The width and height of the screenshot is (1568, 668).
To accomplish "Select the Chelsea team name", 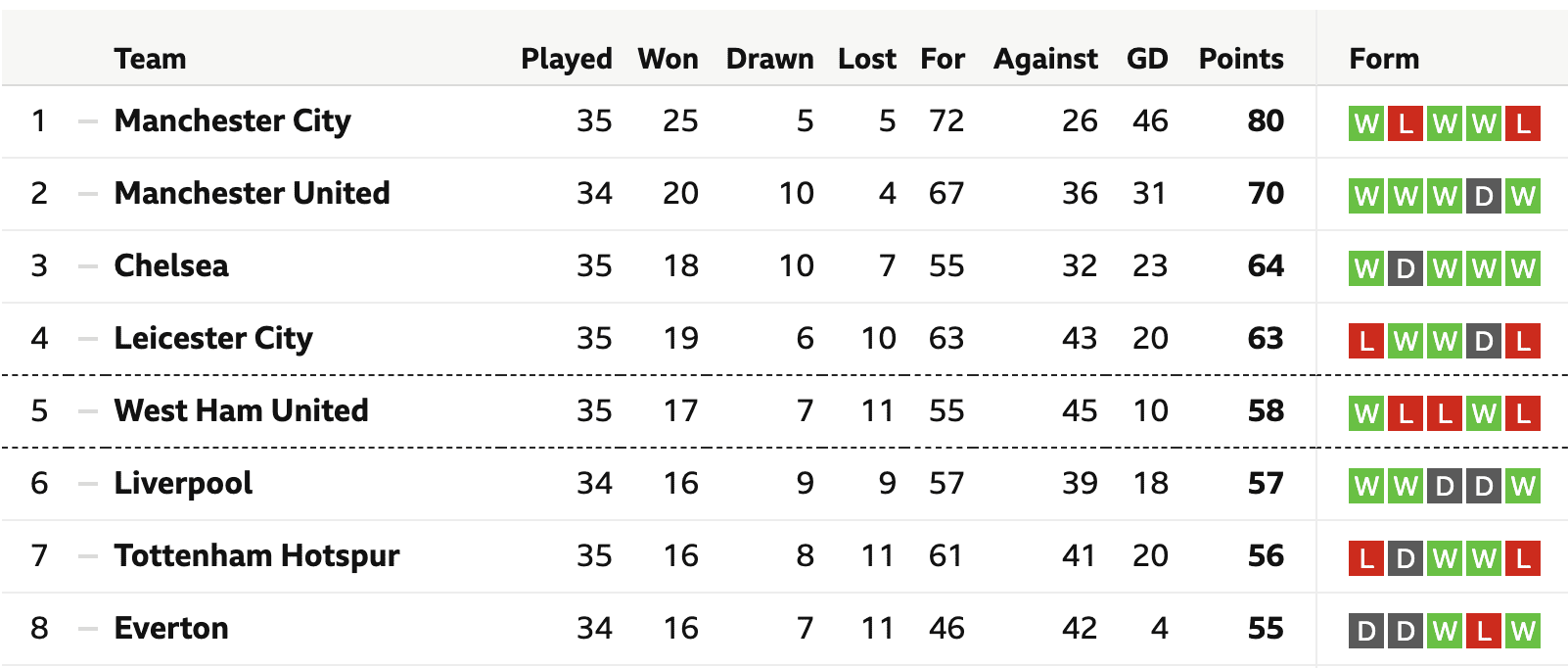I will click(171, 265).
